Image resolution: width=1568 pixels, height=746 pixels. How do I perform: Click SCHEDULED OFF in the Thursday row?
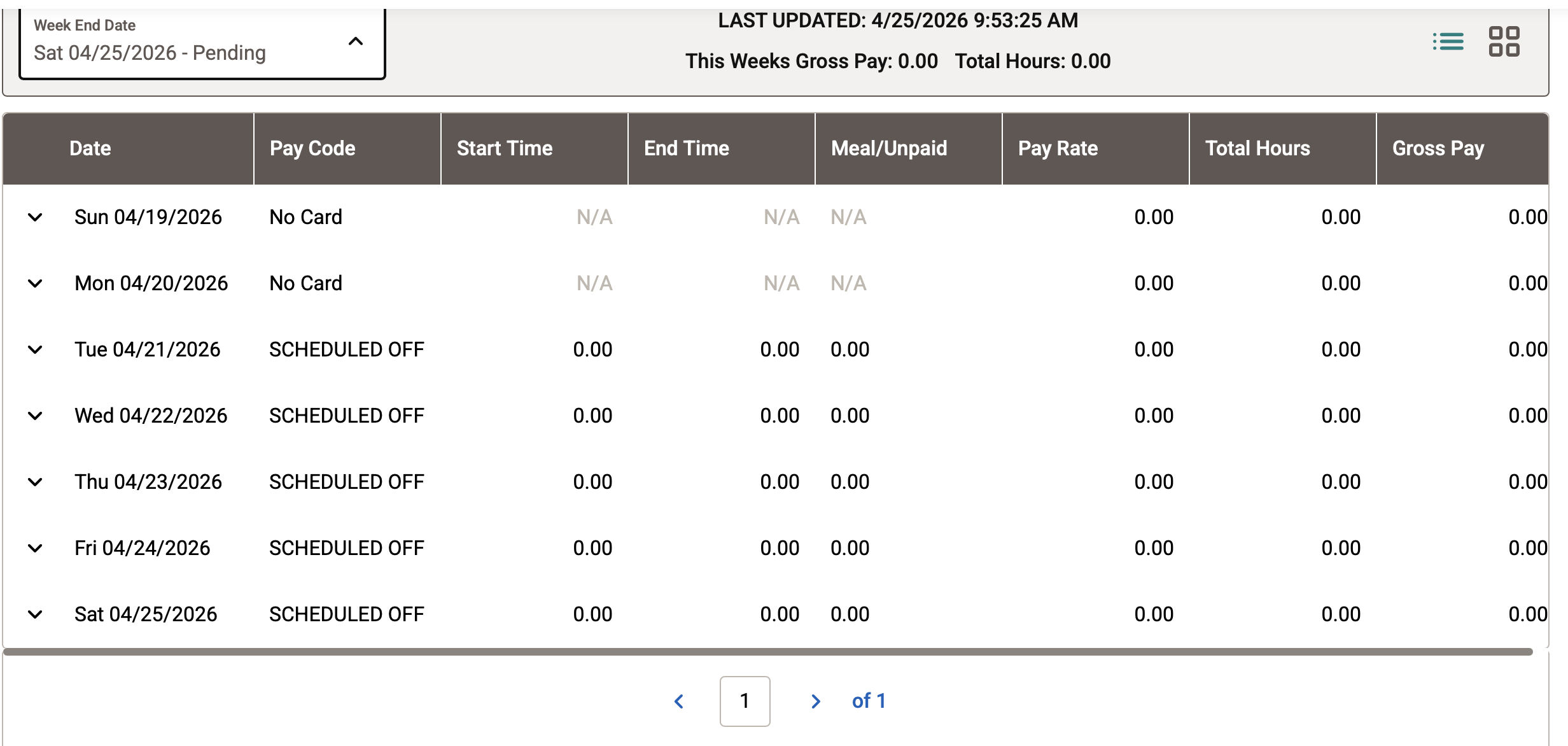coord(347,482)
